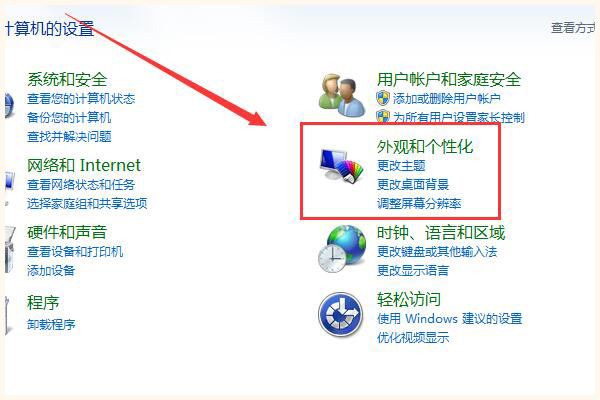Open 时钟、语言和区域 category heading

click(x=441, y=233)
